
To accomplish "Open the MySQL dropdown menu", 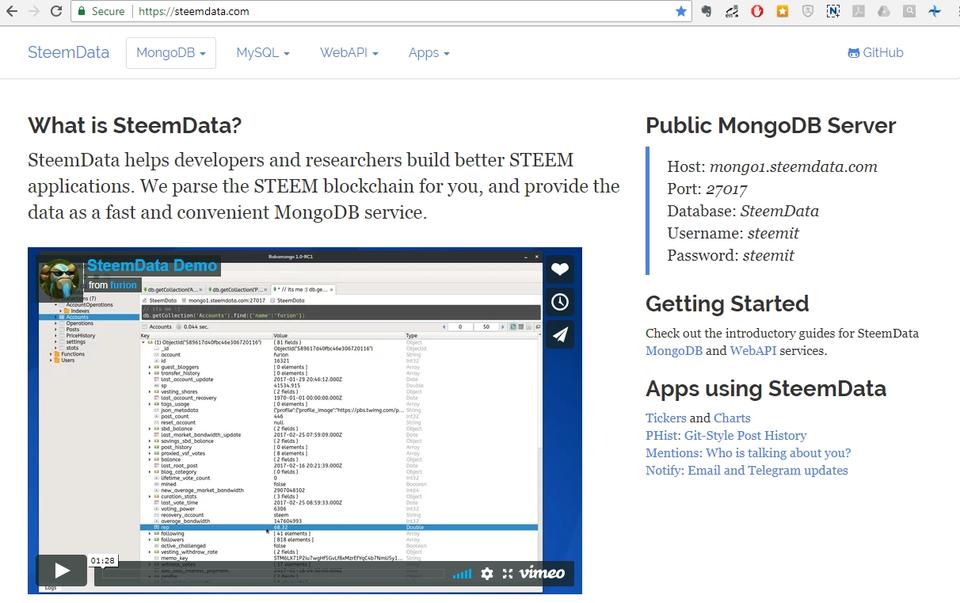I will pyautogui.click(x=262, y=53).
